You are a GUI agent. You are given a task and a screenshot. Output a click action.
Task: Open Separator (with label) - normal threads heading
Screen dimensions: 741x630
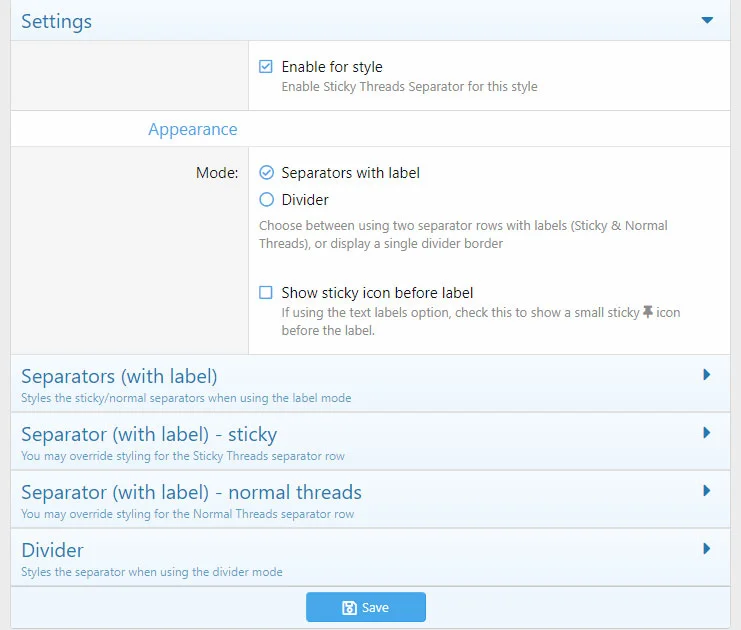tap(191, 493)
